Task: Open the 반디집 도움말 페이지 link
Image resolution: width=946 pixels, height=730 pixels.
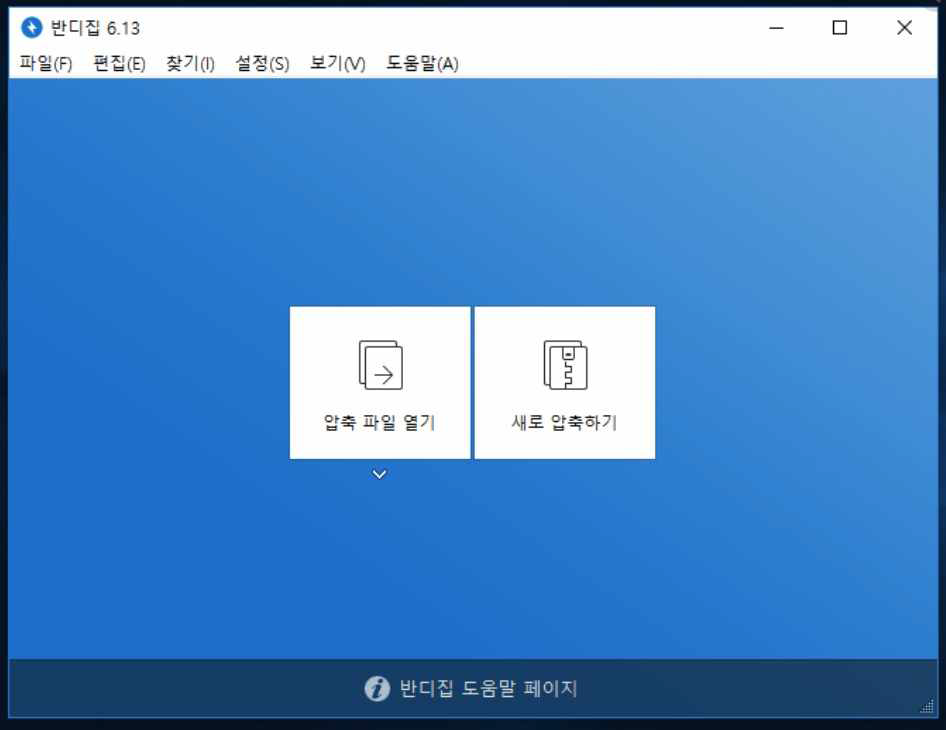Action: point(489,688)
